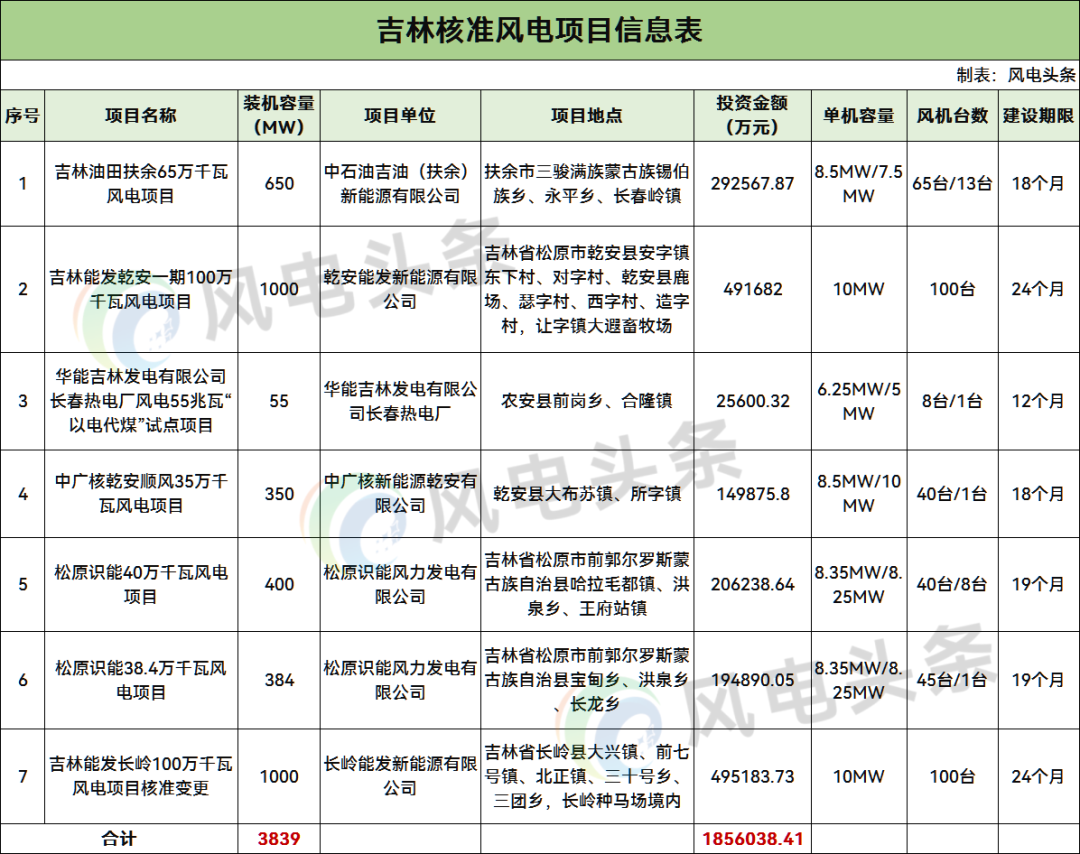Image resolution: width=1080 pixels, height=854 pixels.
Task: Click the 8.5MW/10MW unit capacity cell
Action: pyautogui.click(x=859, y=494)
